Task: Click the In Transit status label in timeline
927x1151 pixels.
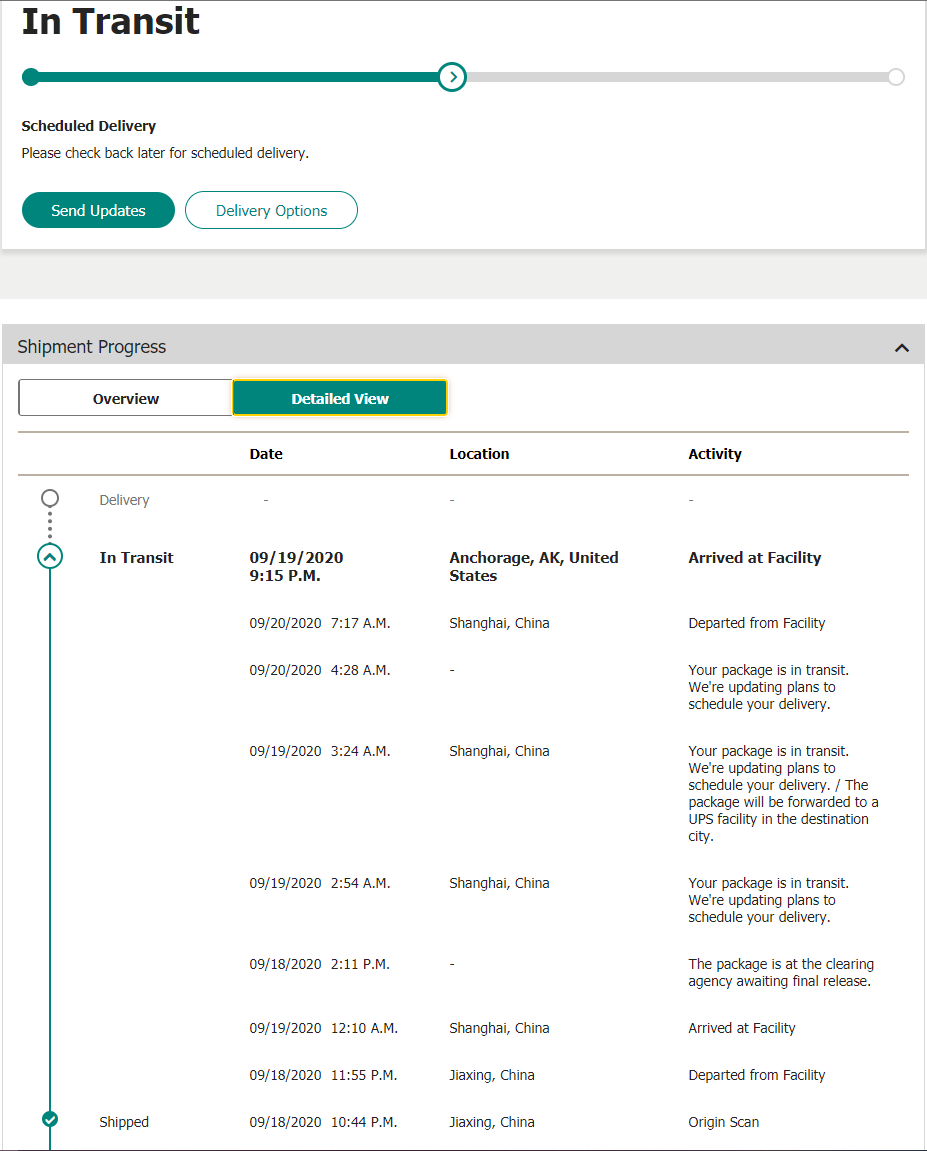Action: coord(137,557)
